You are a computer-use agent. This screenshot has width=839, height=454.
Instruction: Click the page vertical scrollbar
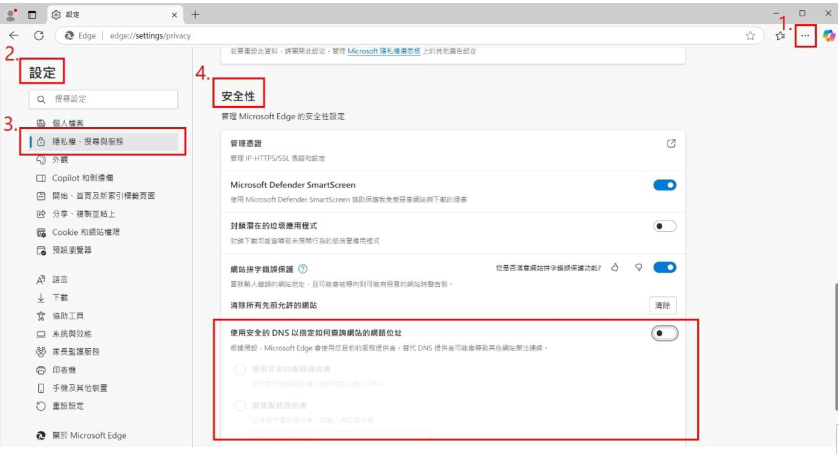tap(836, 348)
